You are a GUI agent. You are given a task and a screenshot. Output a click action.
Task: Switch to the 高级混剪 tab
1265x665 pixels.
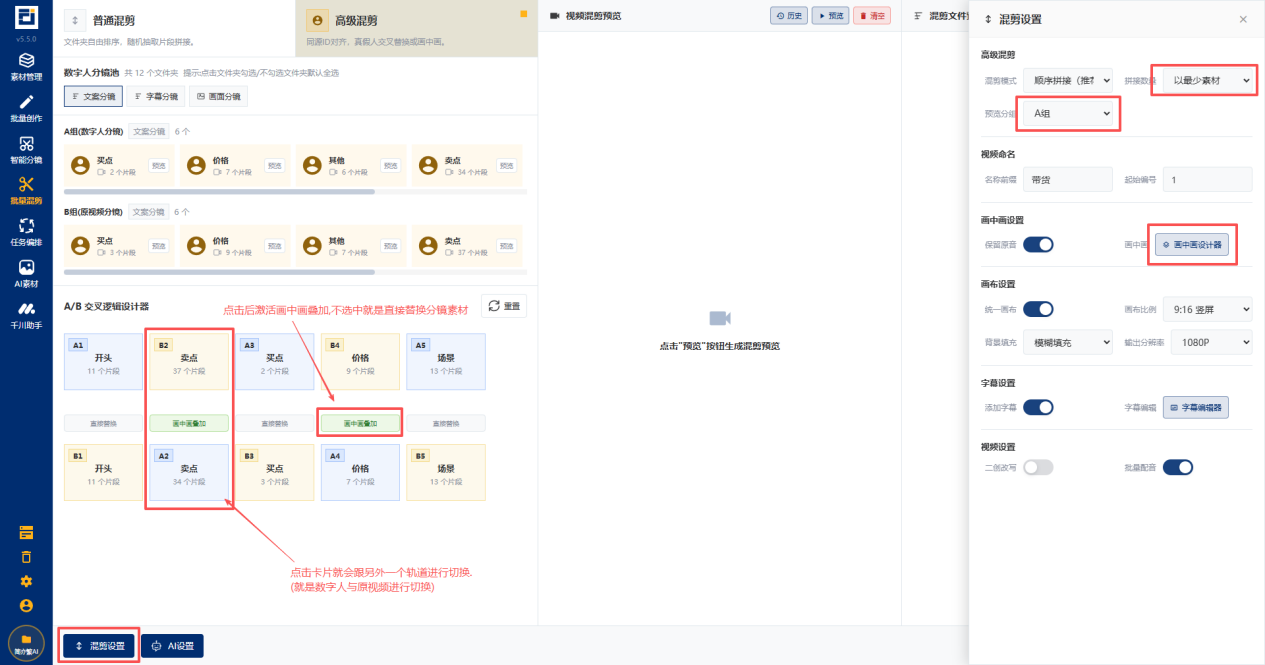[x=417, y=28]
